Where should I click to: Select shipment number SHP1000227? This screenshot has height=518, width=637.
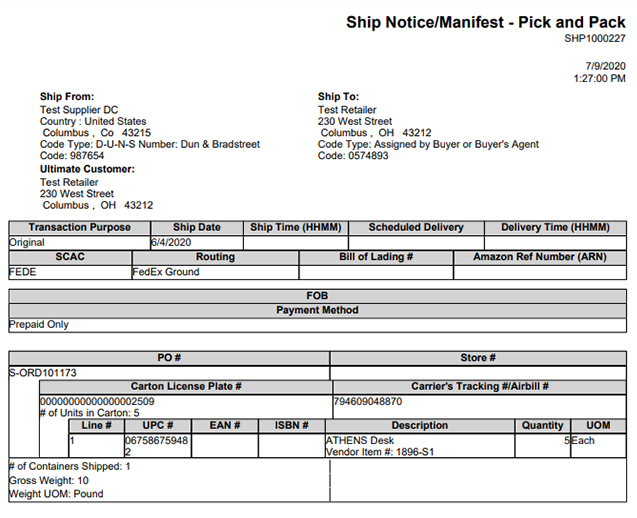coord(594,39)
